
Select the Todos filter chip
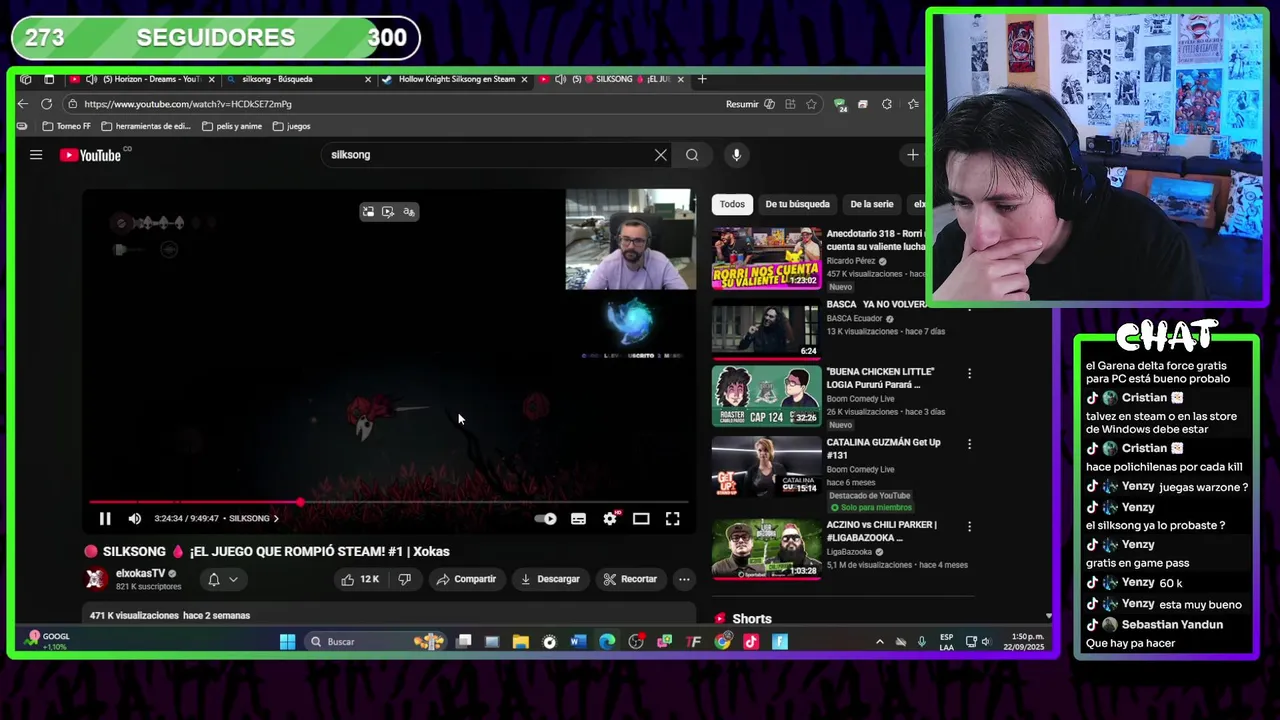pos(732,204)
